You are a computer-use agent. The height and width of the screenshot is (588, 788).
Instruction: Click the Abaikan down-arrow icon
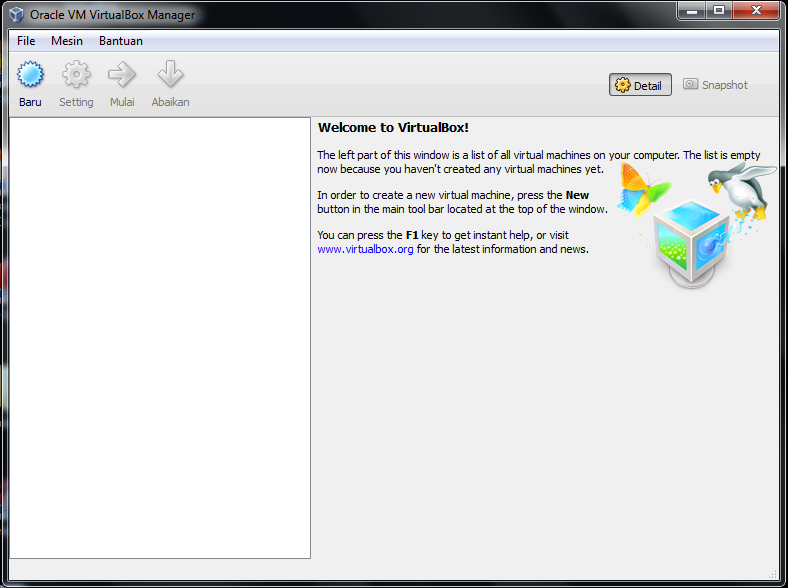[x=170, y=74]
